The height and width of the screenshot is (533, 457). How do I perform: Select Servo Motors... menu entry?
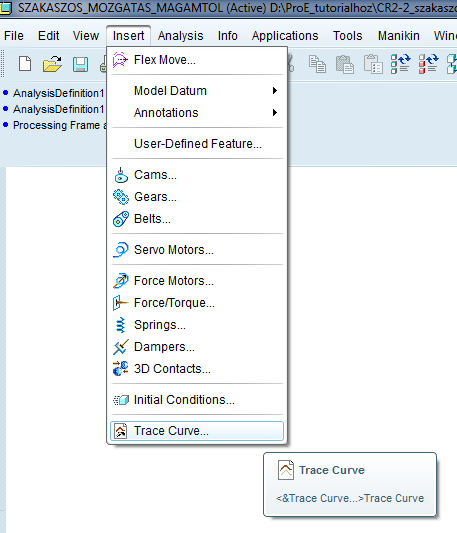point(197,250)
